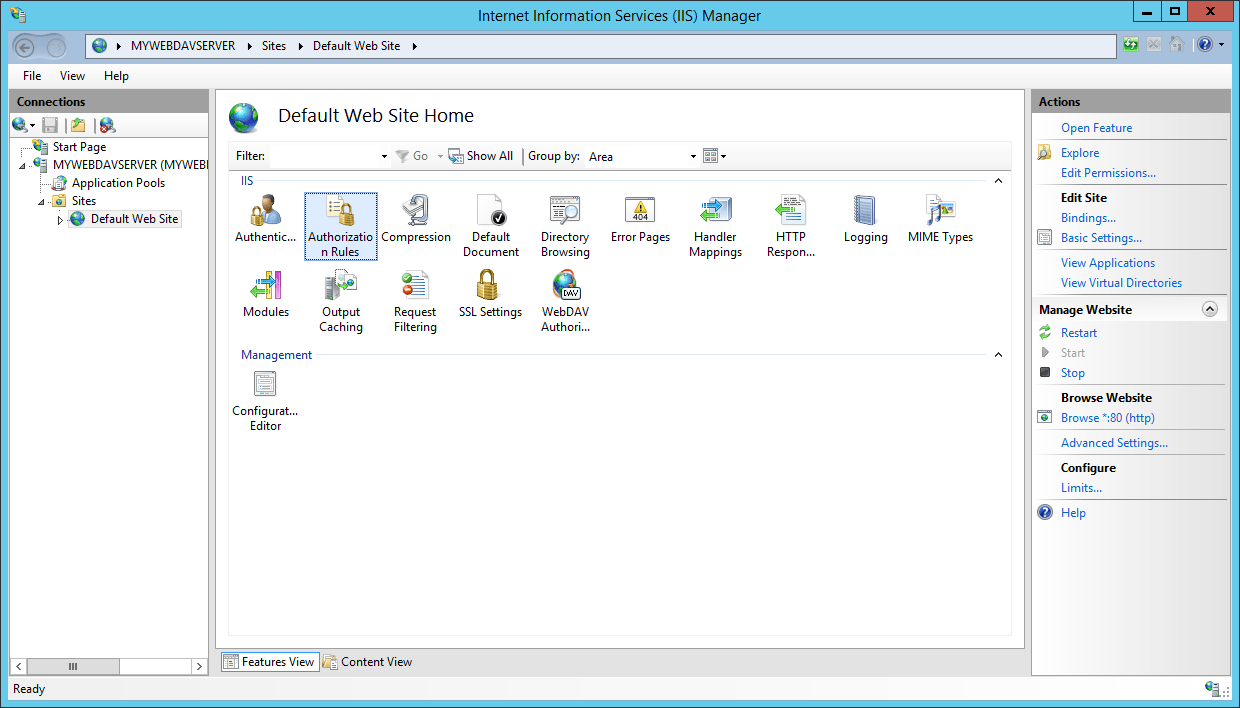Open the Modules feature
The width and height of the screenshot is (1240, 708).
tap(266, 295)
